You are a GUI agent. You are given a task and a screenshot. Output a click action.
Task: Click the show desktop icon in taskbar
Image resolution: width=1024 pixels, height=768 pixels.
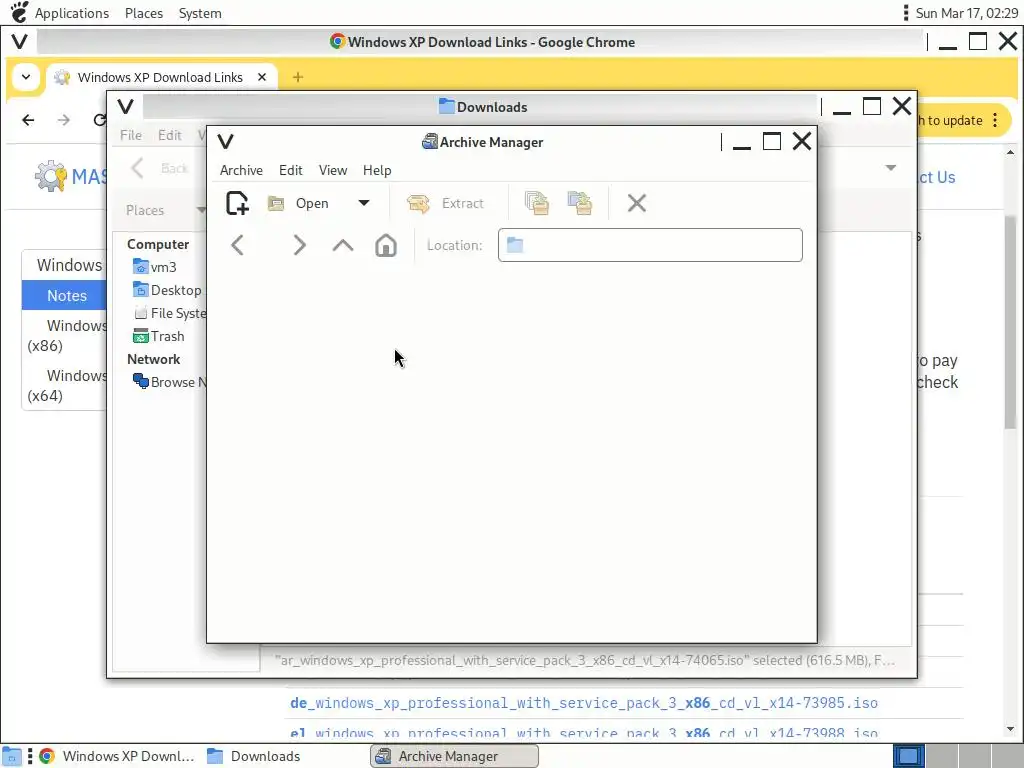tap(11, 756)
